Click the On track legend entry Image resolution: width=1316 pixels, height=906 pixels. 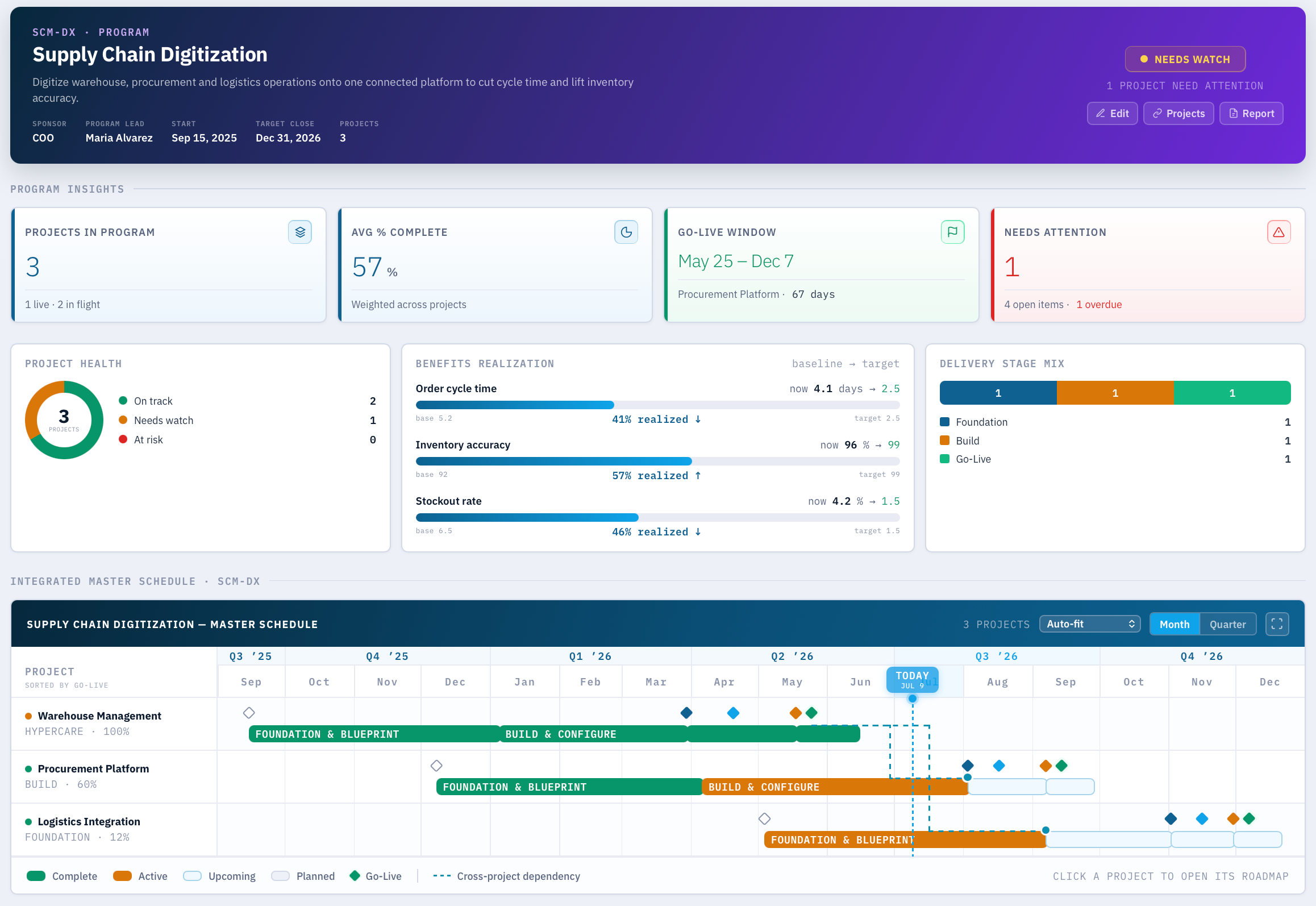(247, 401)
